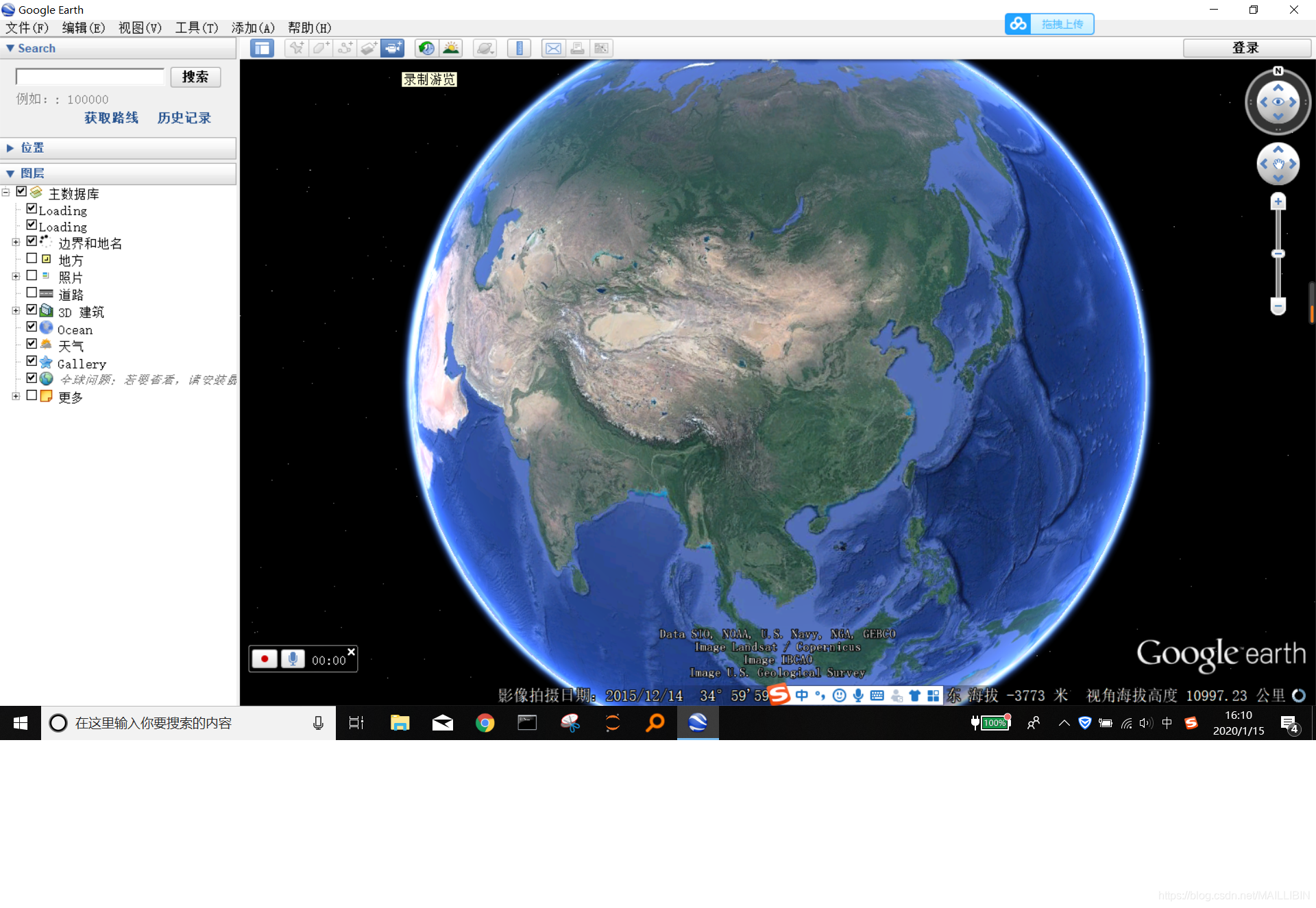
Task: Select the Add Placemark tool
Action: [x=296, y=48]
